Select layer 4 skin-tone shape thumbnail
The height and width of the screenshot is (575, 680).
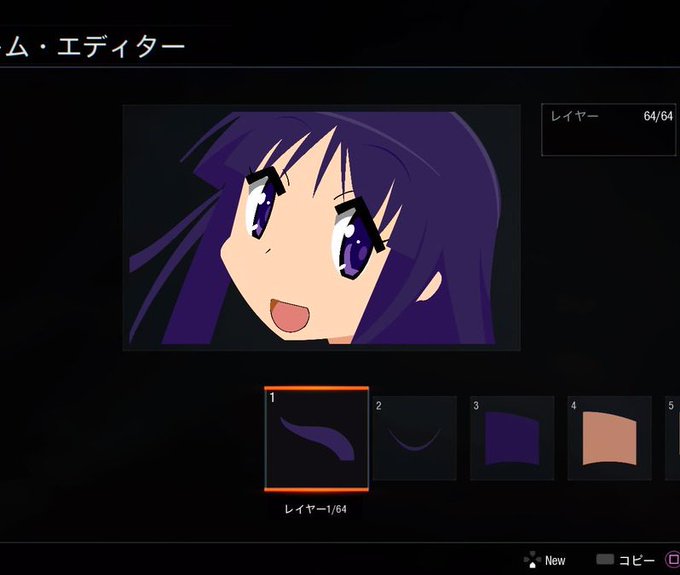pos(610,438)
